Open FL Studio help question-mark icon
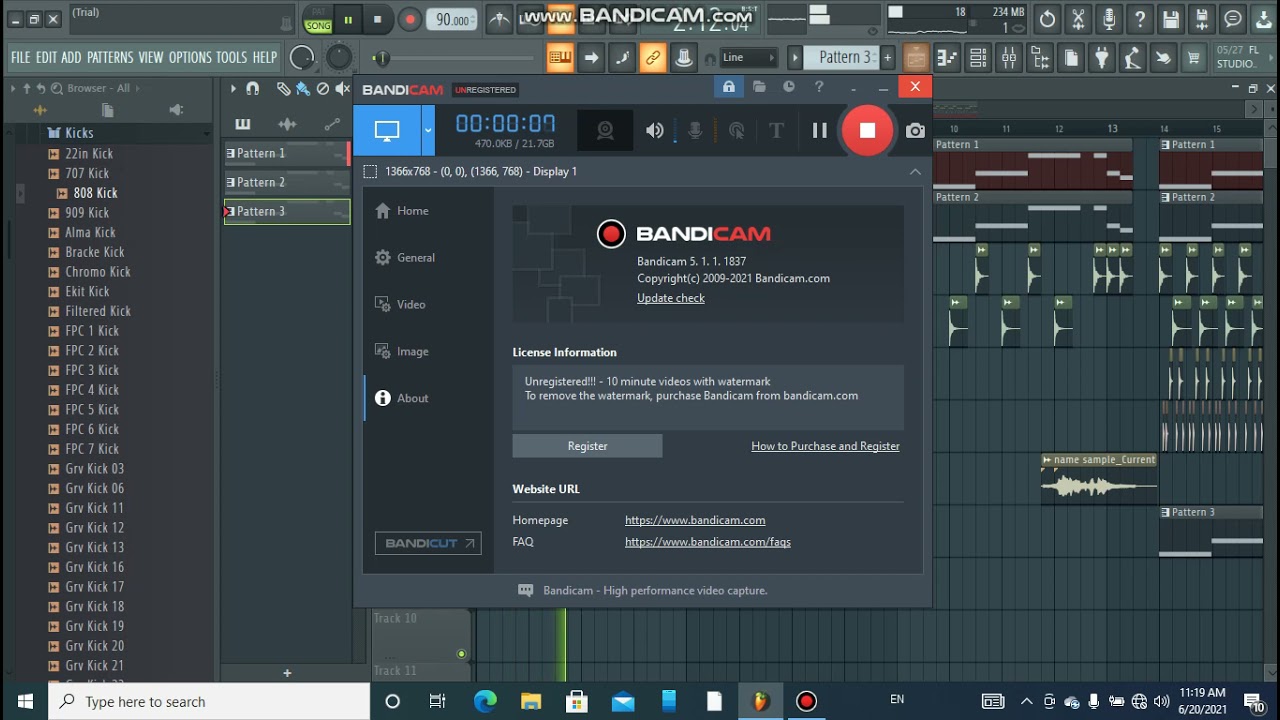This screenshot has width=1280, height=720. [1140, 19]
